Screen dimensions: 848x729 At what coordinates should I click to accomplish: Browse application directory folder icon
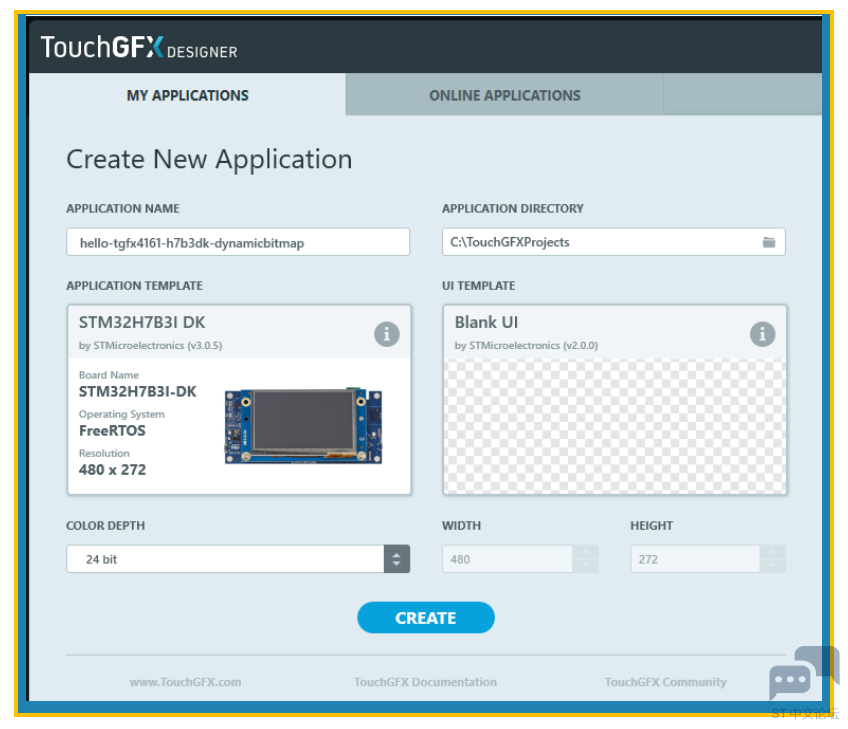point(768,242)
